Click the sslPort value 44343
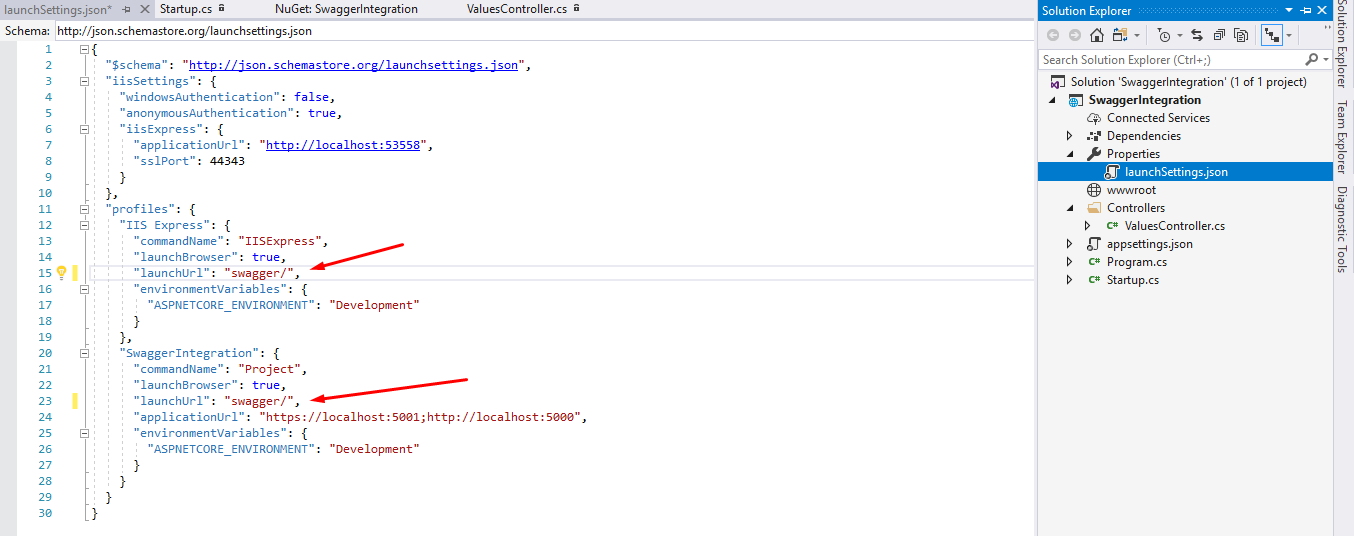1354x536 pixels. pyautogui.click(x=227, y=161)
